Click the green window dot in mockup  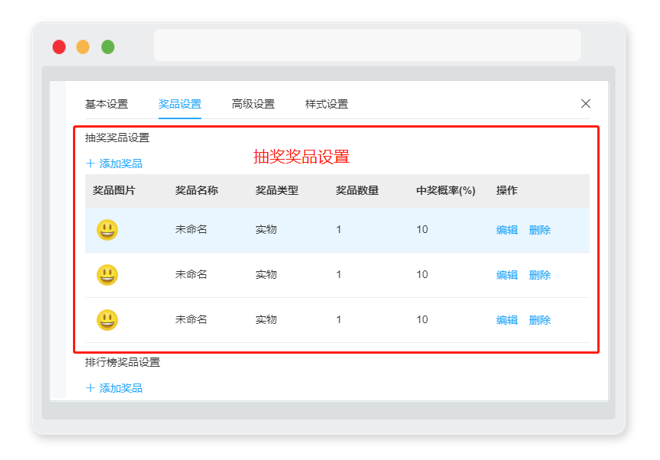[108, 47]
